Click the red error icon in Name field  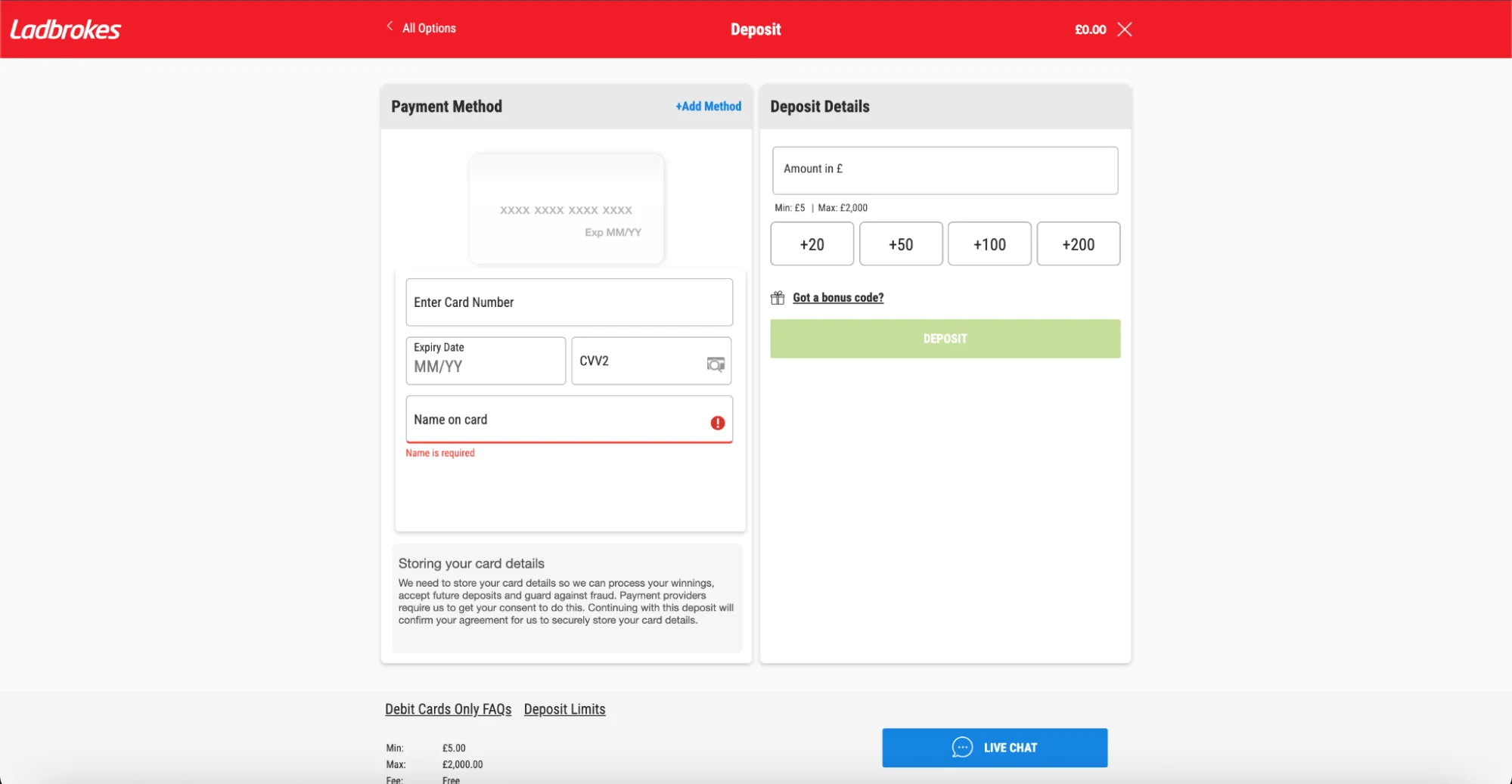(x=717, y=423)
